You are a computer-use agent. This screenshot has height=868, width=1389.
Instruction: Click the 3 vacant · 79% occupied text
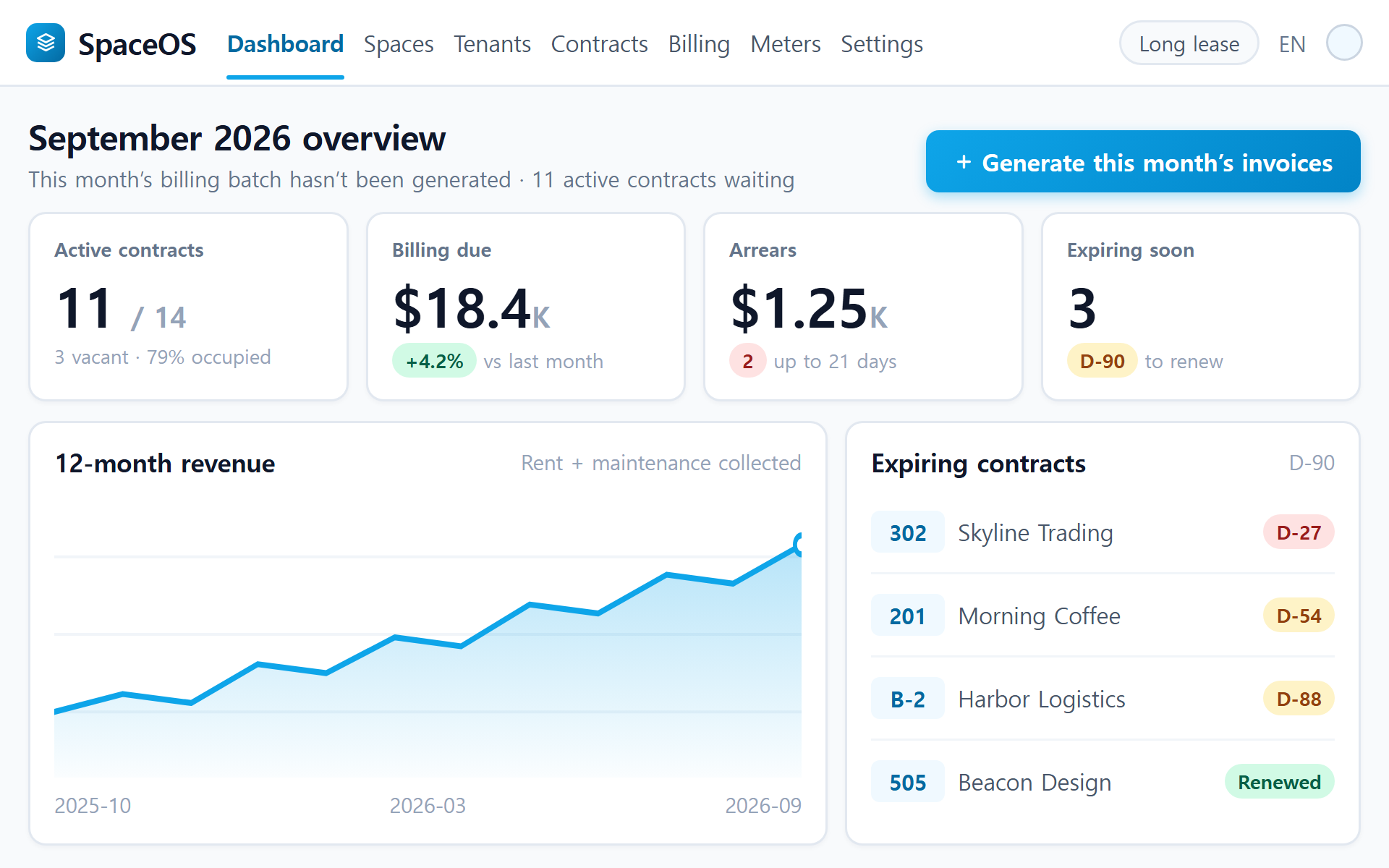click(163, 357)
